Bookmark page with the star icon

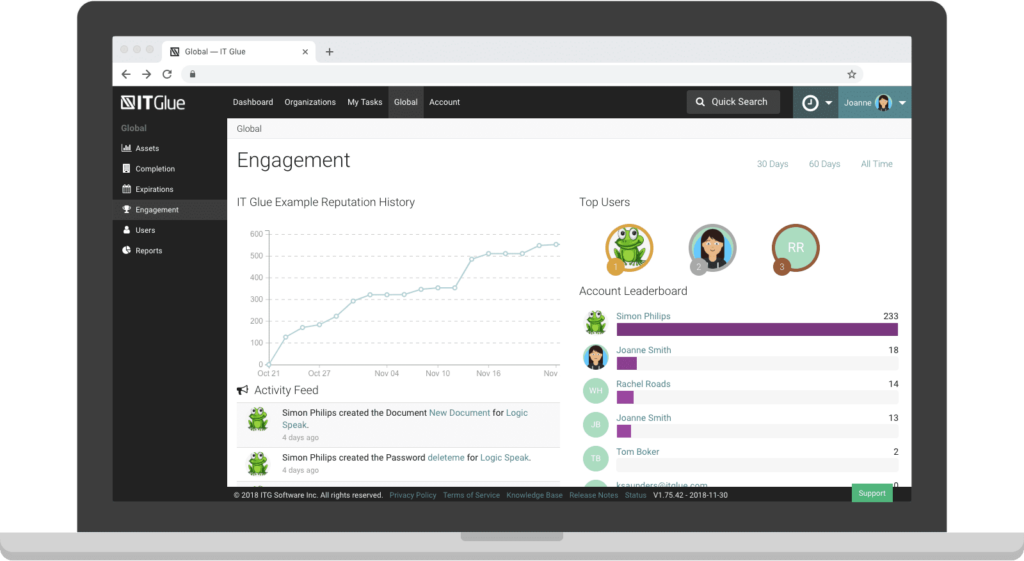click(x=851, y=74)
